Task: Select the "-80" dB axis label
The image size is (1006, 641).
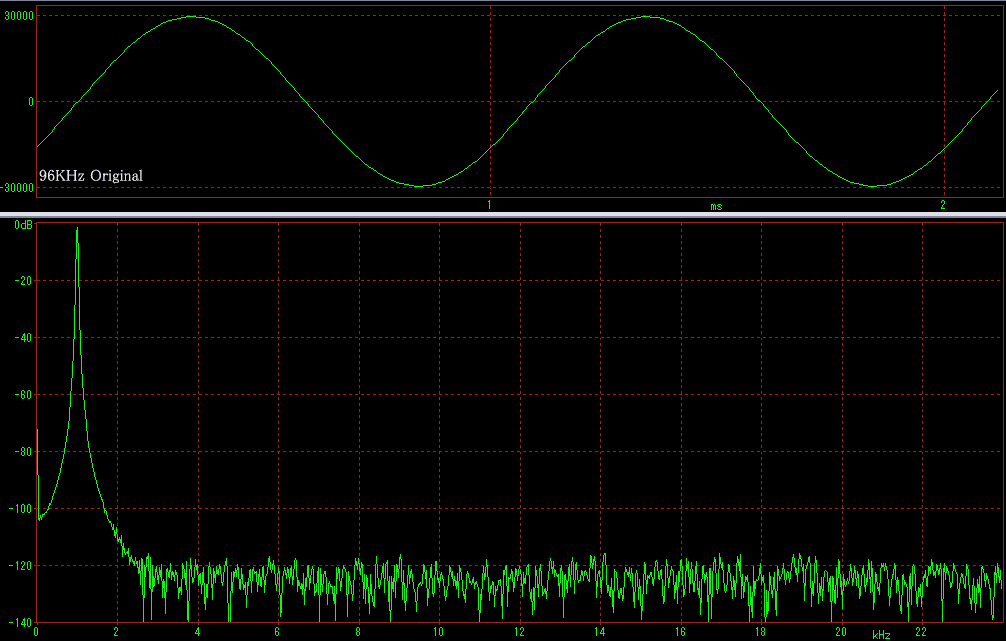Action: 23,452
